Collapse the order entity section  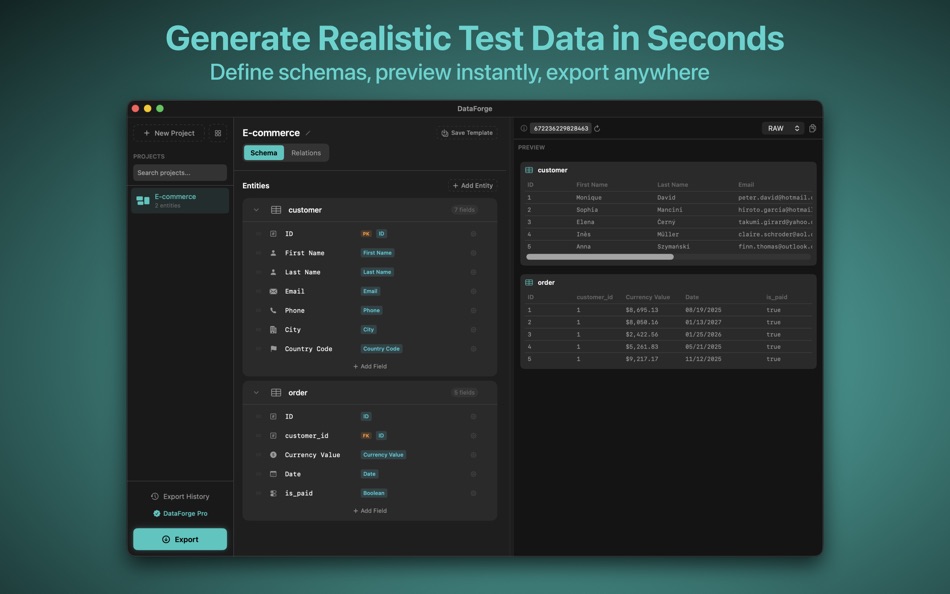[257, 392]
